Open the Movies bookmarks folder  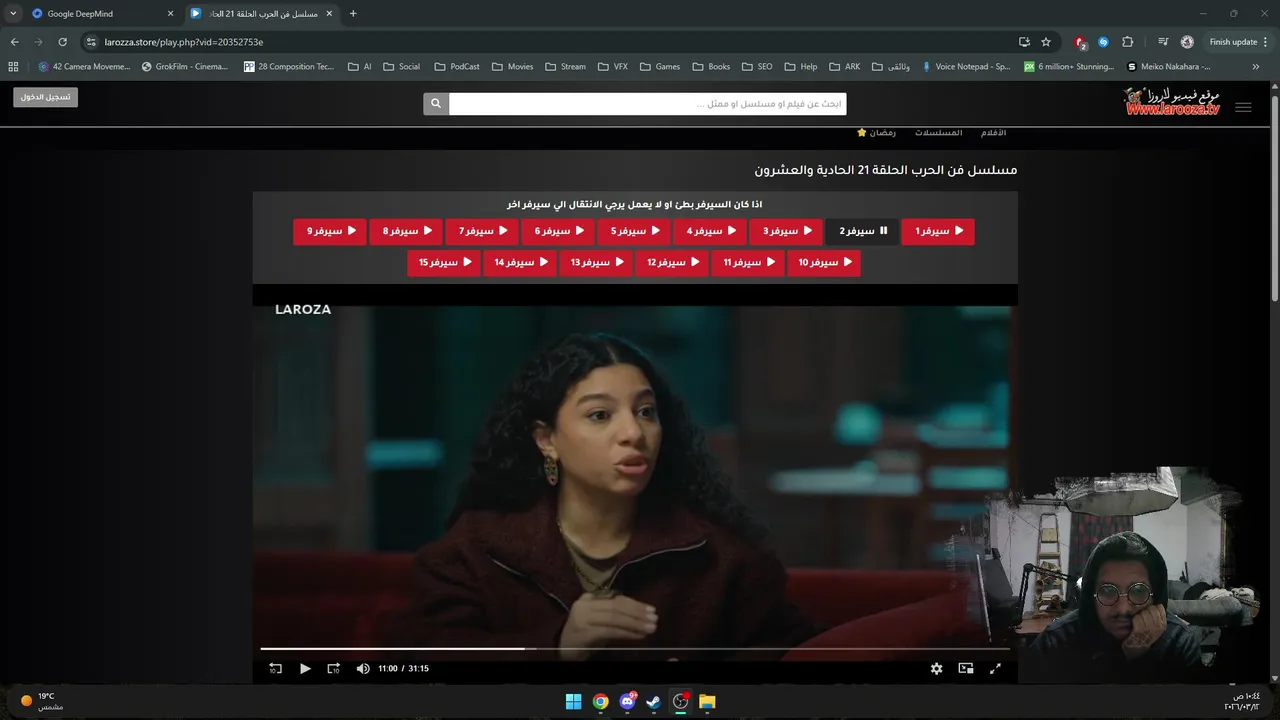tap(512, 67)
